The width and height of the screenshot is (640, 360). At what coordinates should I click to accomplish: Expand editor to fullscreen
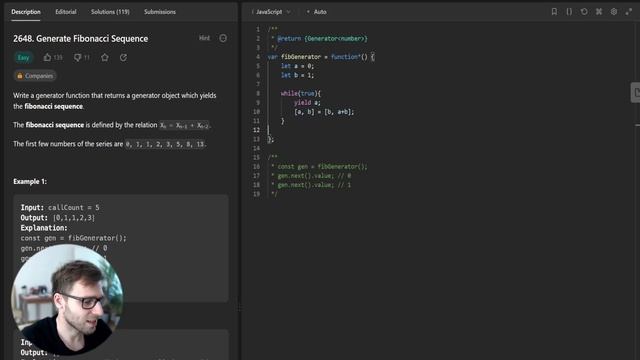629,12
